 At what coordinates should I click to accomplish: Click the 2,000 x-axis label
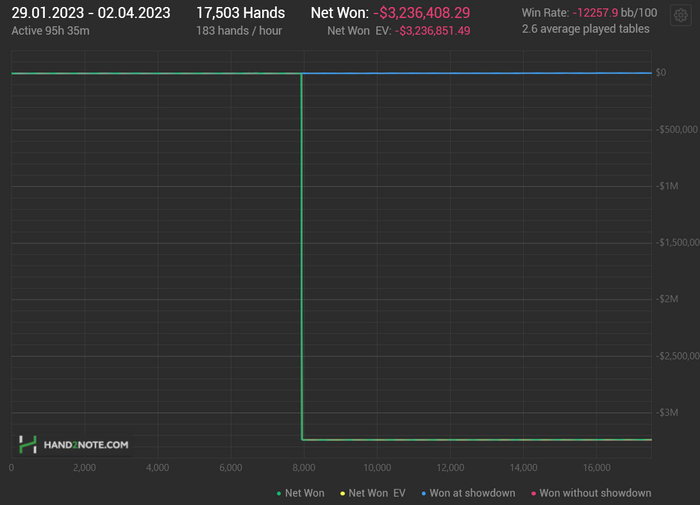click(x=84, y=467)
